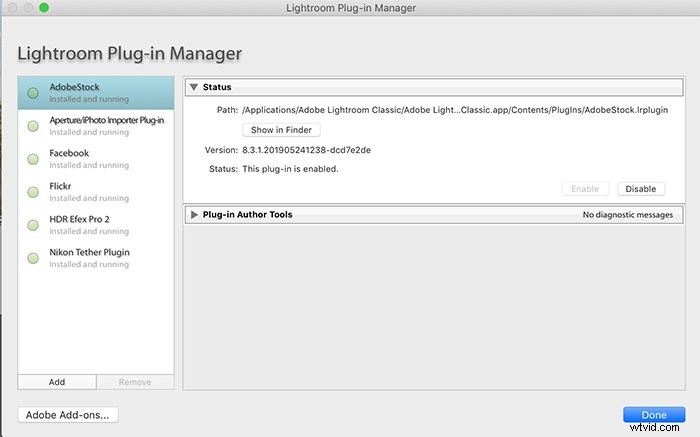Click version number 8.3.1.201905241238-dcd7e2de
This screenshot has width=700, height=437.
306,150
